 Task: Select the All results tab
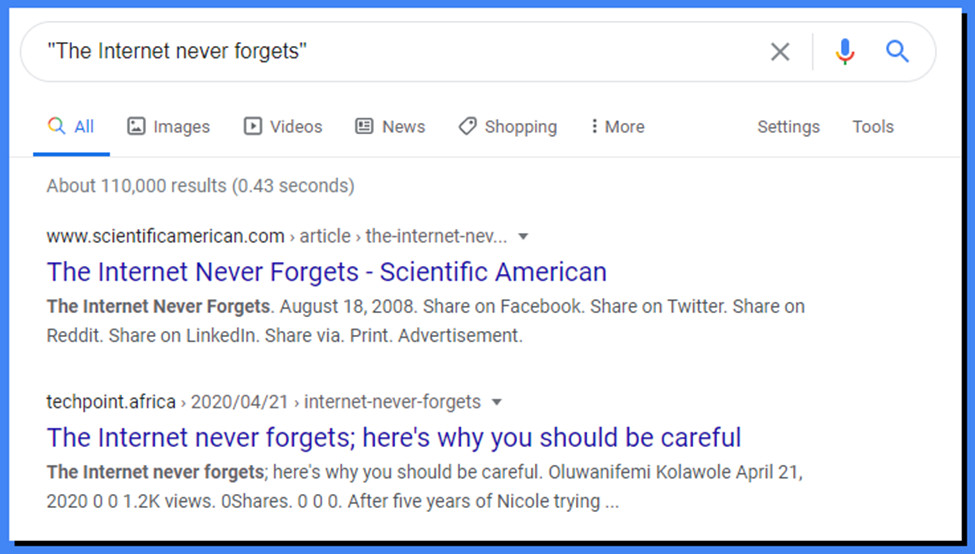tap(72, 127)
